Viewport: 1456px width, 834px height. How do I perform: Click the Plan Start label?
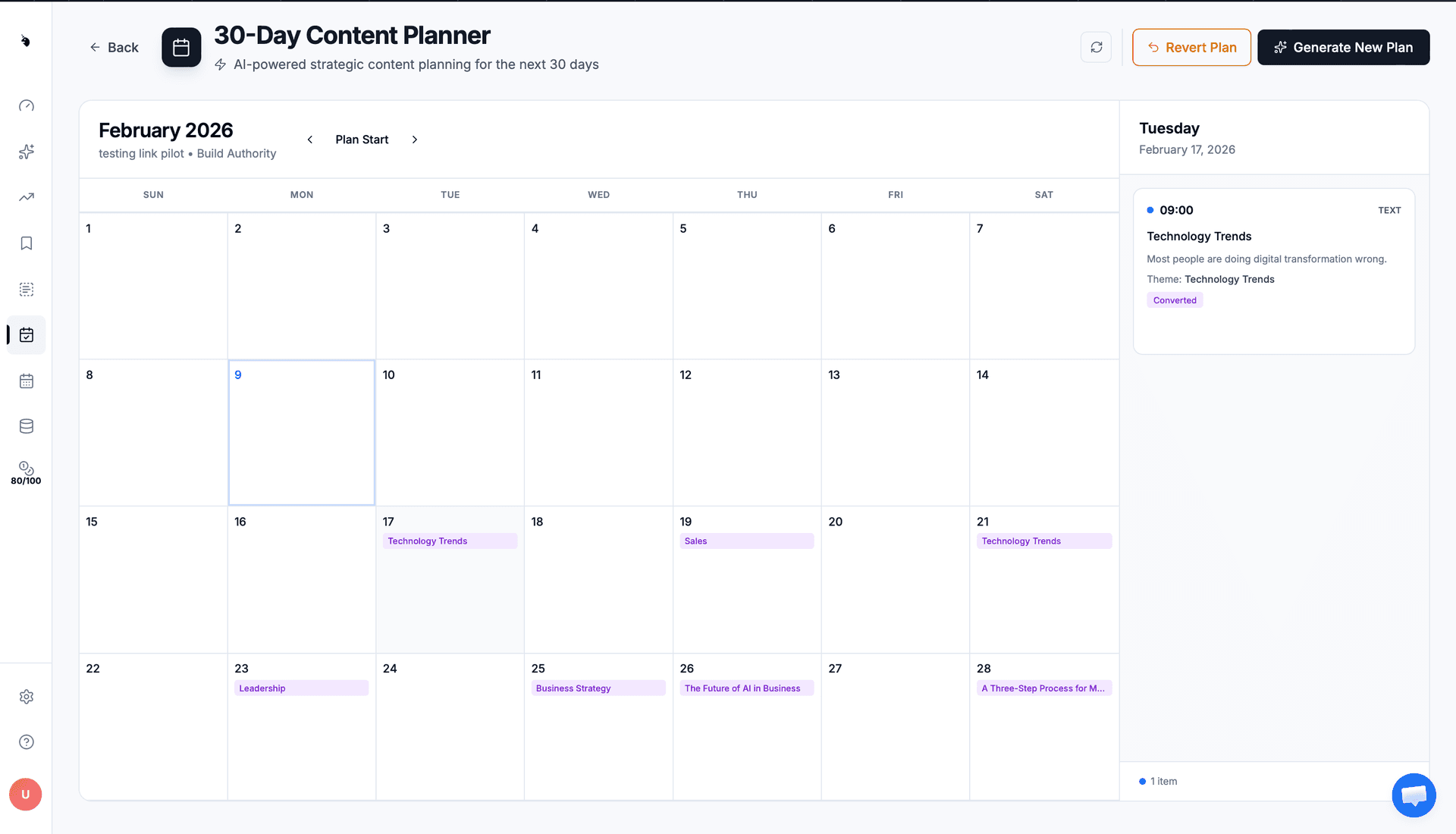[362, 140]
